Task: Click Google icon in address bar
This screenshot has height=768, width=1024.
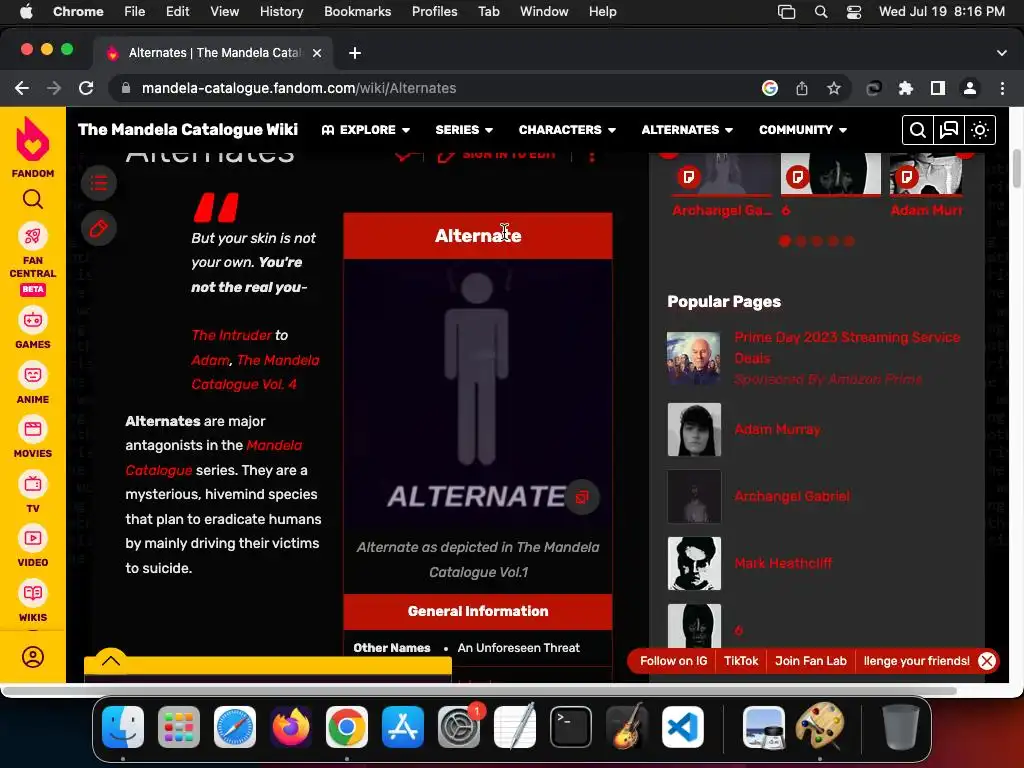Action: pos(770,88)
